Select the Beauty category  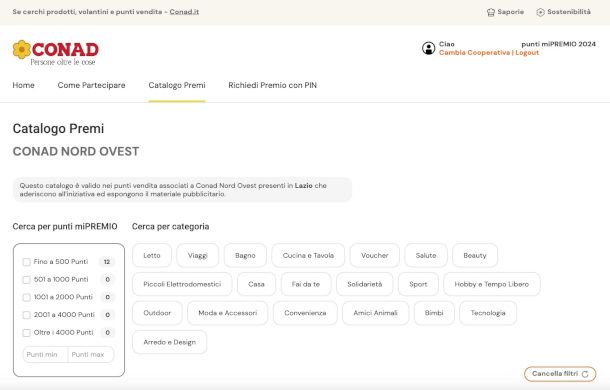coord(475,255)
